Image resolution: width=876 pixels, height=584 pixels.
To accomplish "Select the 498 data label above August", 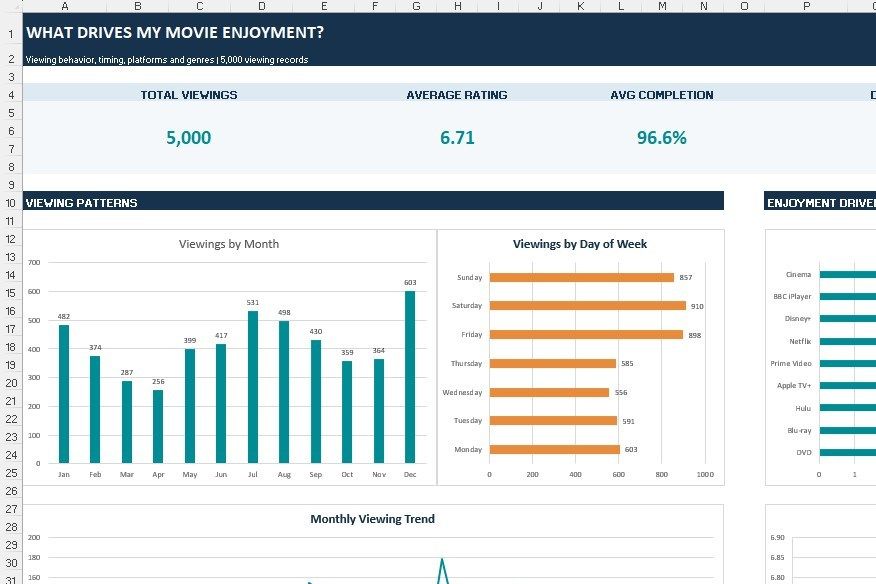I will [x=284, y=312].
